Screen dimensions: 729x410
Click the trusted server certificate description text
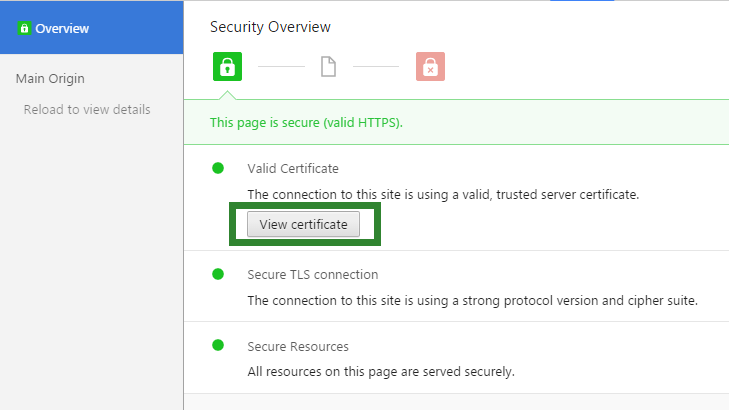point(443,194)
